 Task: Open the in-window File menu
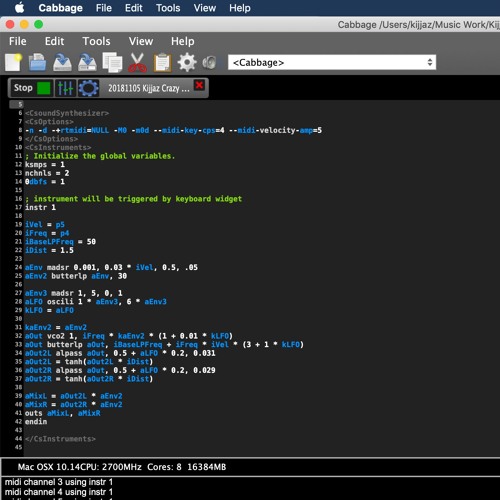18,41
